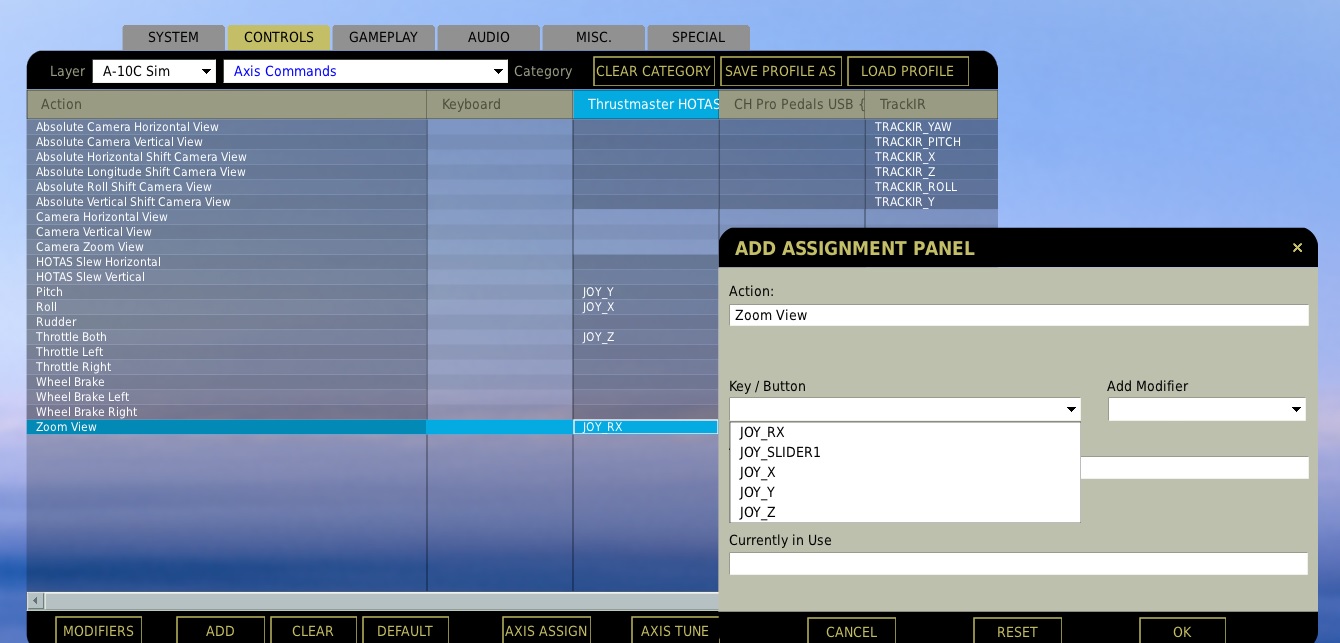Click the Action column header

point(227,104)
